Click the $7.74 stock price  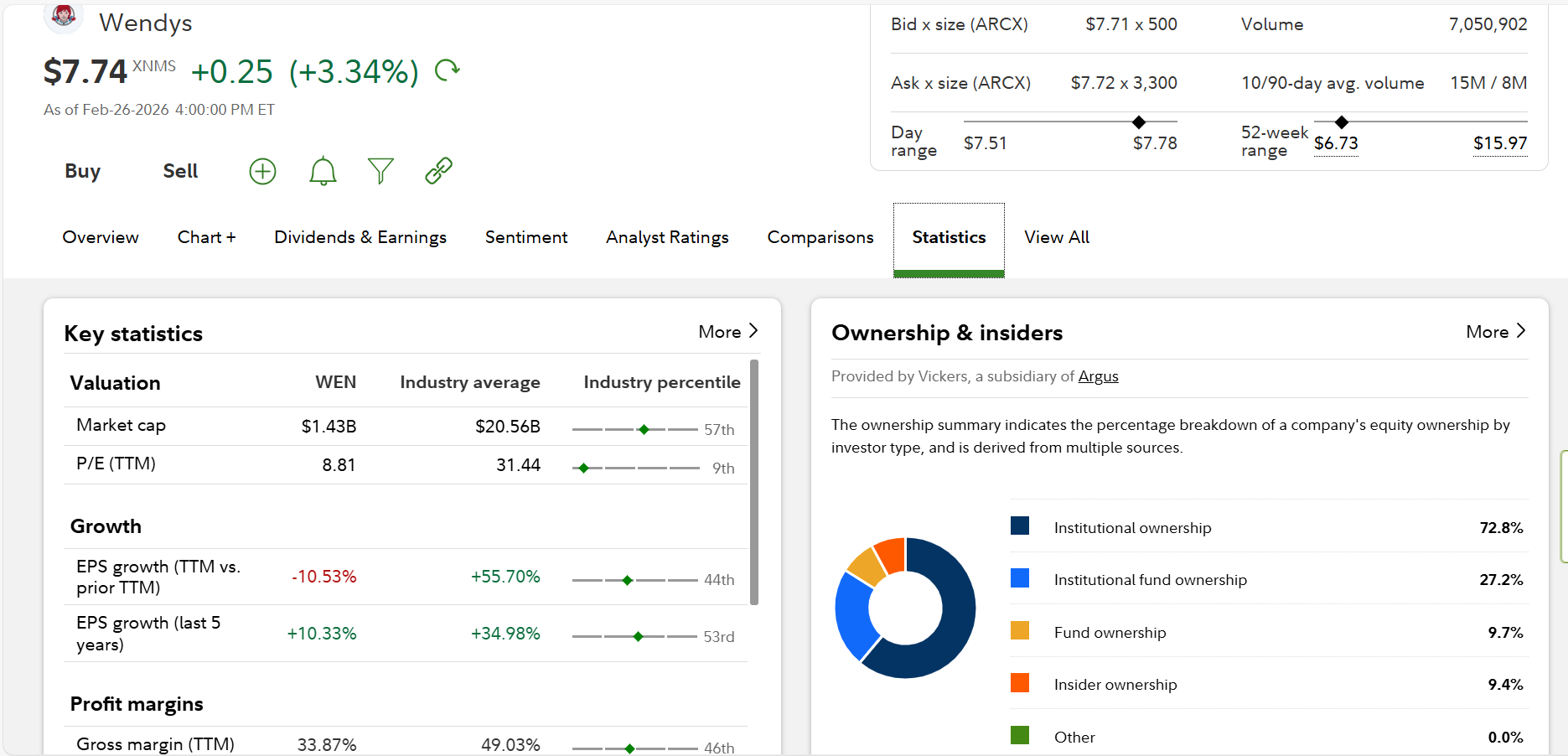(85, 72)
